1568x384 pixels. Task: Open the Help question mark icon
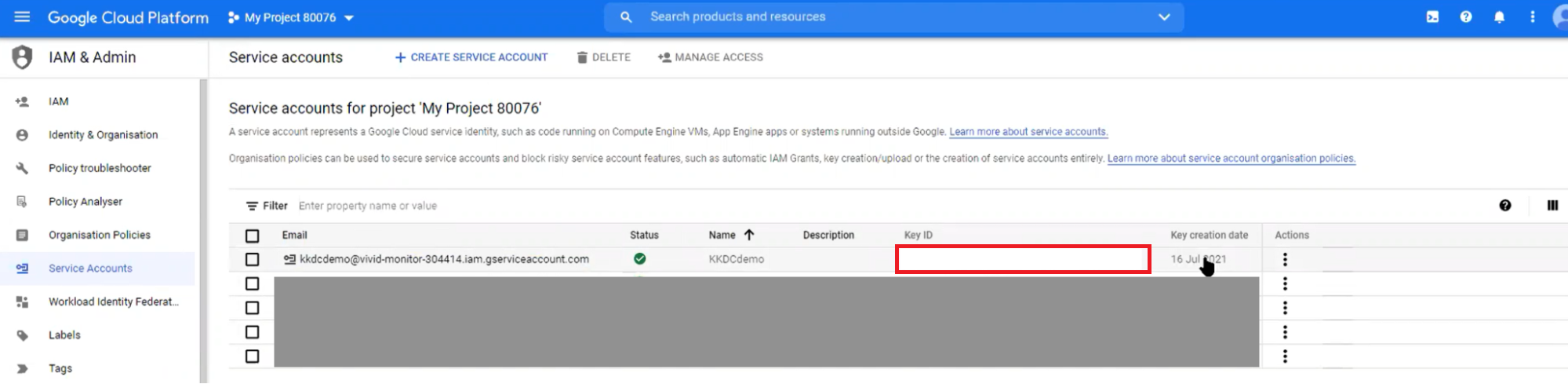tap(1466, 16)
